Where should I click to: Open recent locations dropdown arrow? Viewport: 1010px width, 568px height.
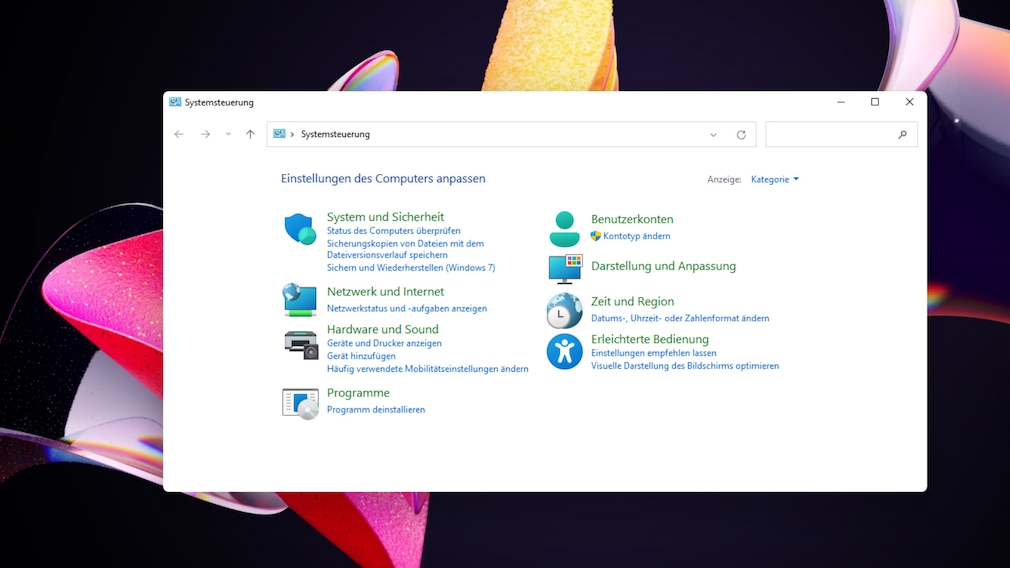(228, 135)
